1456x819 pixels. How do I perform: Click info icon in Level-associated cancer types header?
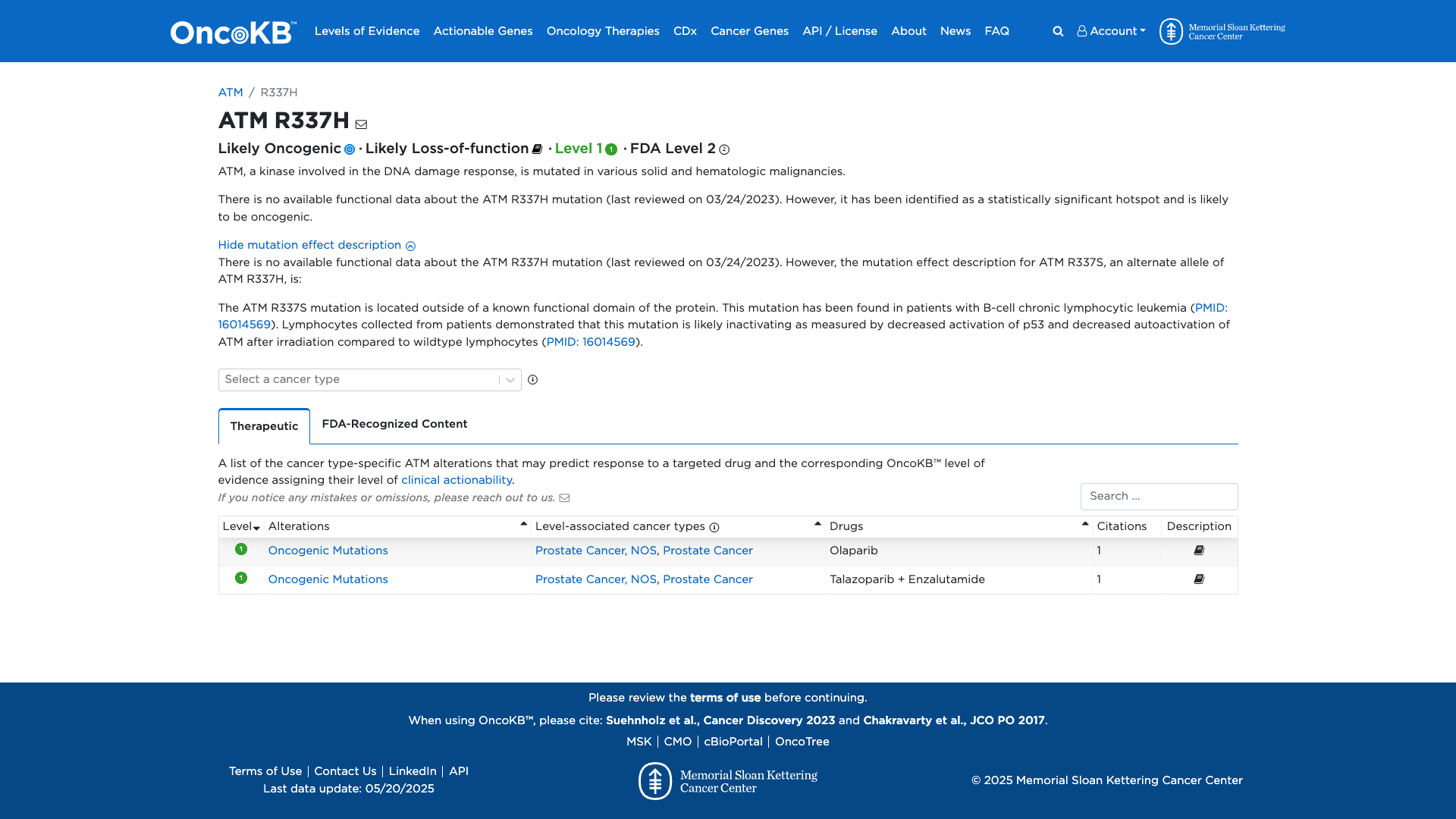click(x=714, y=528)
